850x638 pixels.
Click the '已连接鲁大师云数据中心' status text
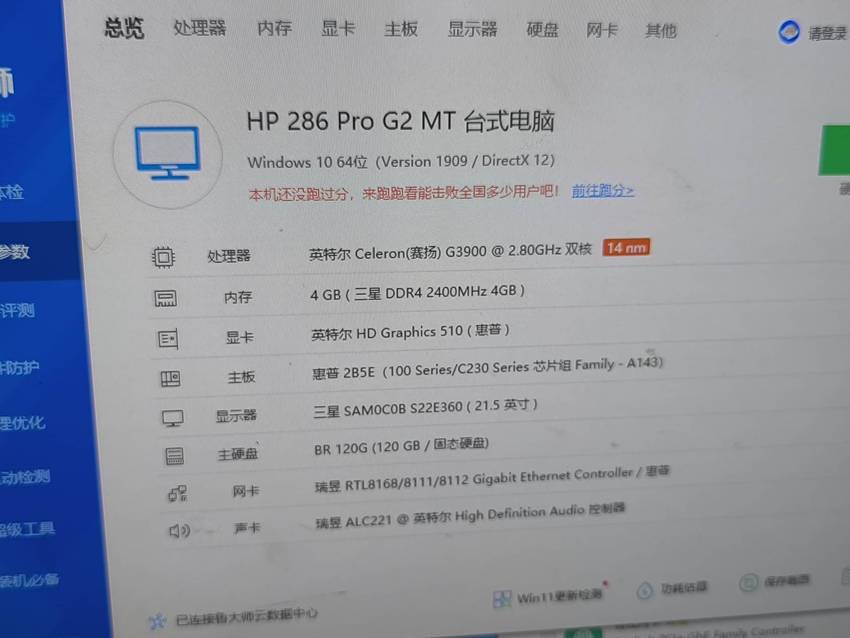(247, 617)
